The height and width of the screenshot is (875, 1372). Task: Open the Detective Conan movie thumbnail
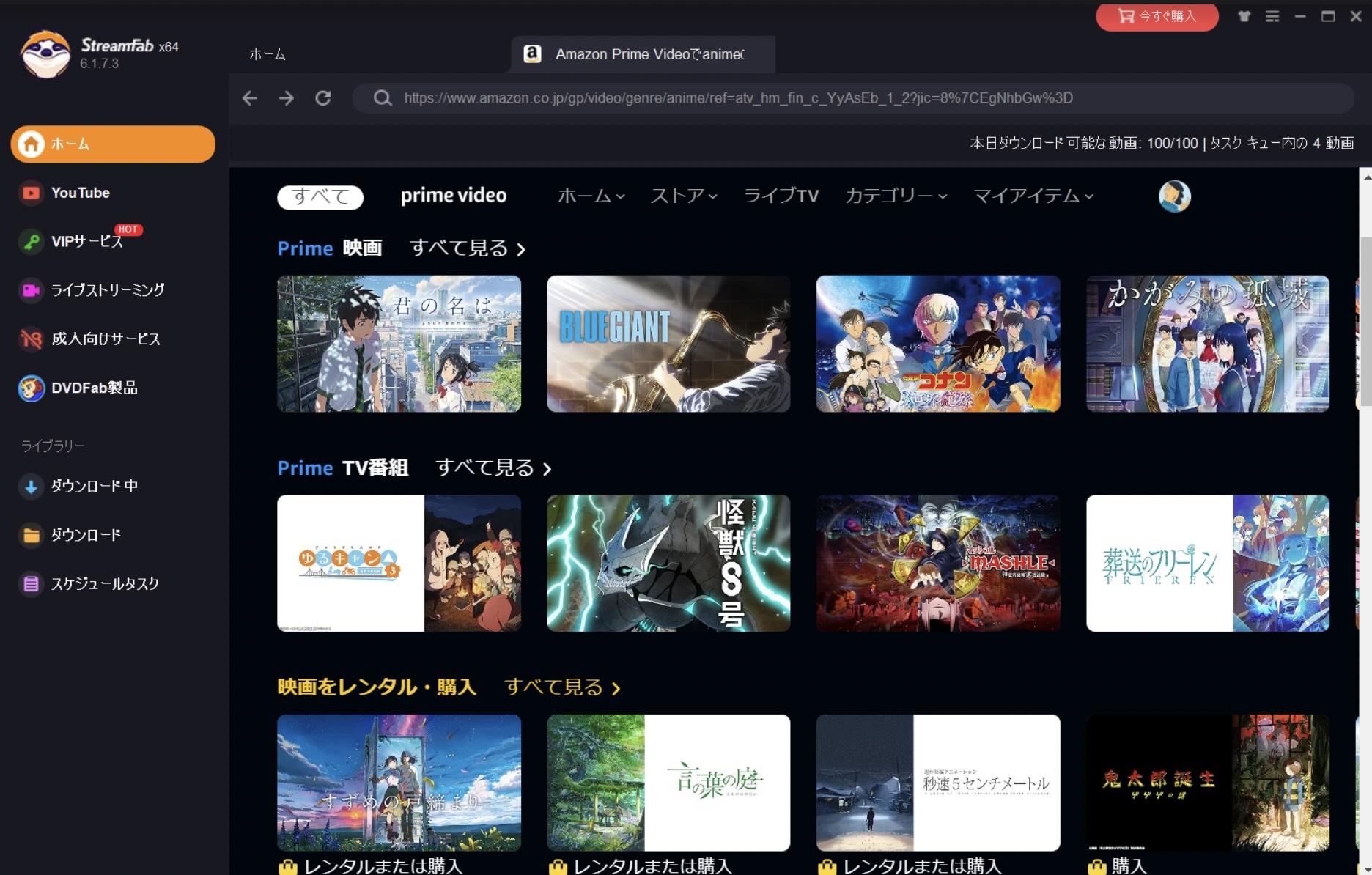938,344
